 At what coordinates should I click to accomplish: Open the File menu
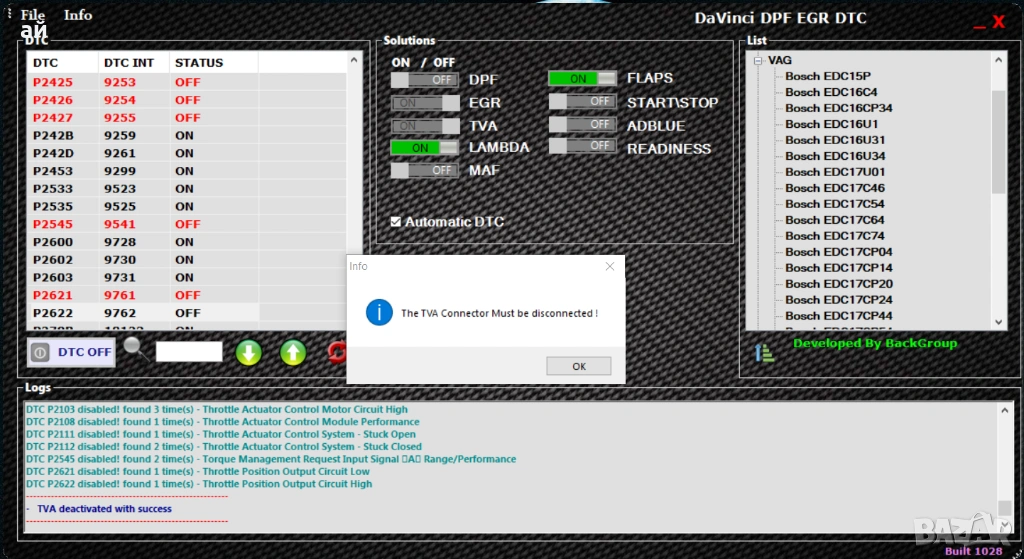point(33,15)
